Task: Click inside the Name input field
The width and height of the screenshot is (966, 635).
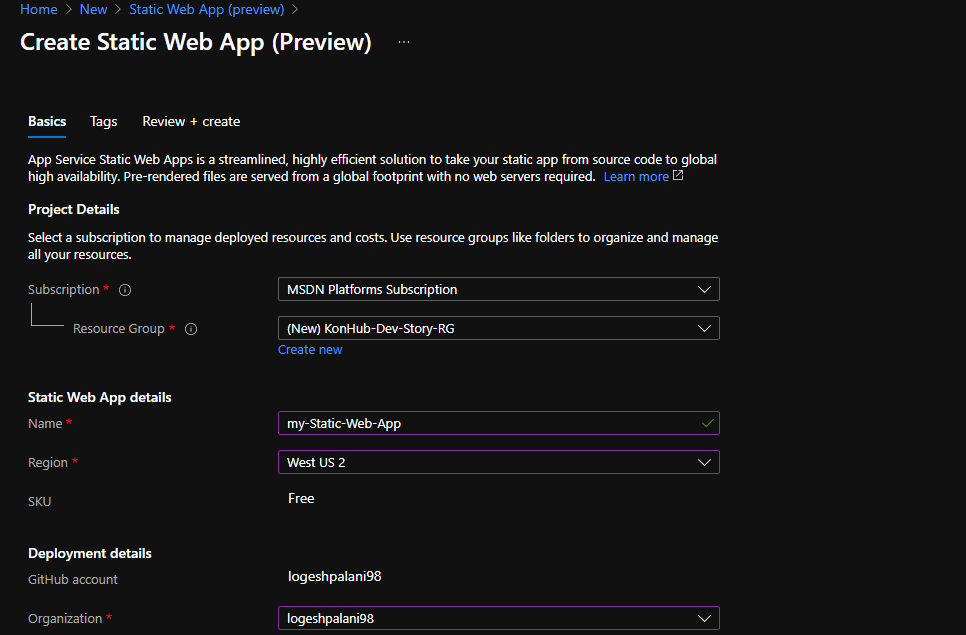Action: 450,422
